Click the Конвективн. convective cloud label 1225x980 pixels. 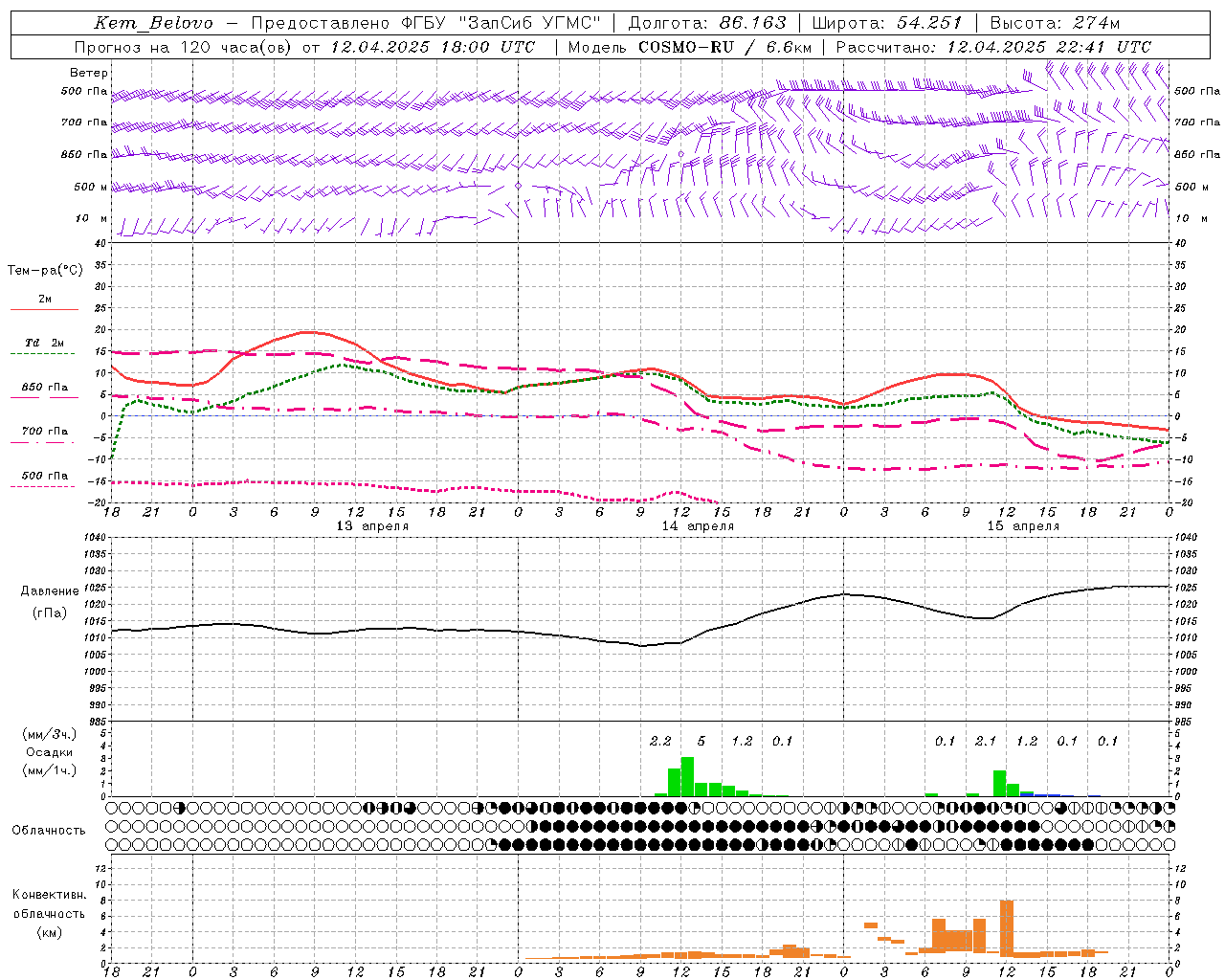pos(49,895)
